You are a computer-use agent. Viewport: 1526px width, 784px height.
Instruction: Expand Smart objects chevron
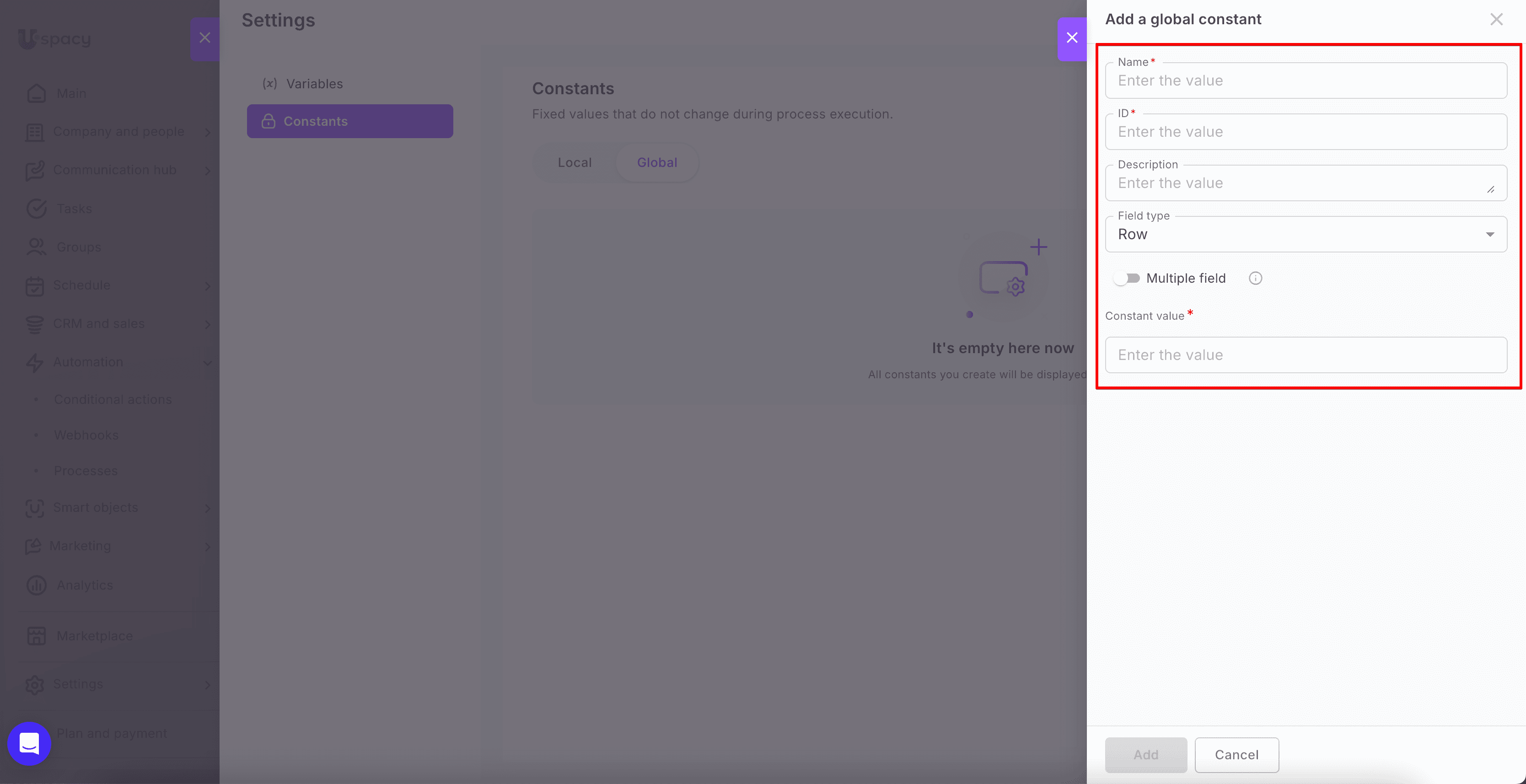(x=208, y=508)
